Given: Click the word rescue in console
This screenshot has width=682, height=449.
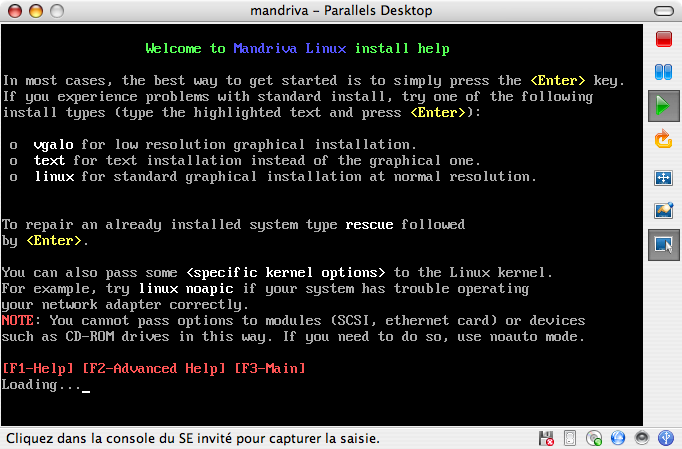Looking at the screenshot, I should tap(369, 225).
